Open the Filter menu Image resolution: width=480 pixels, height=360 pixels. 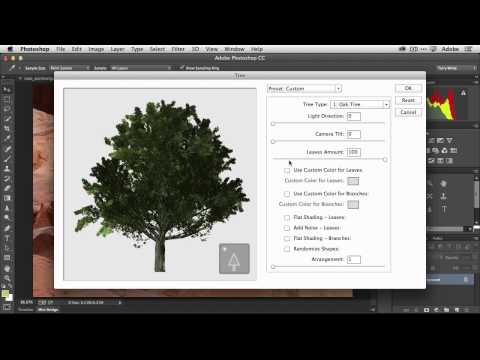[x=178, y=49]
